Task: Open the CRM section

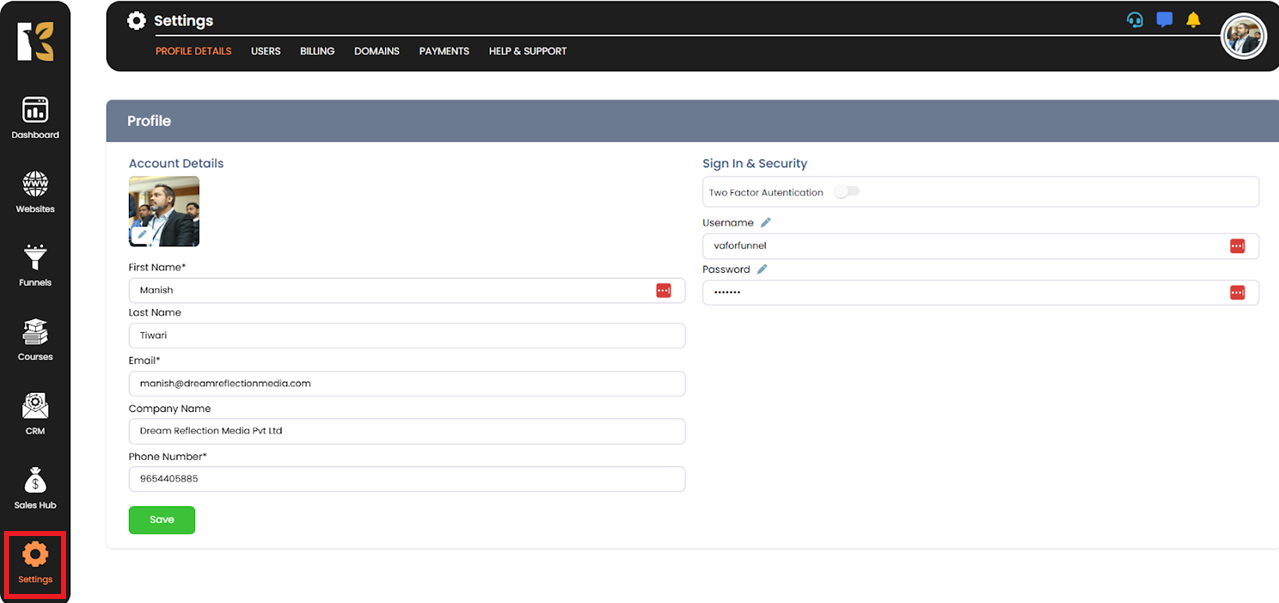Action: (x=35, y=413)
